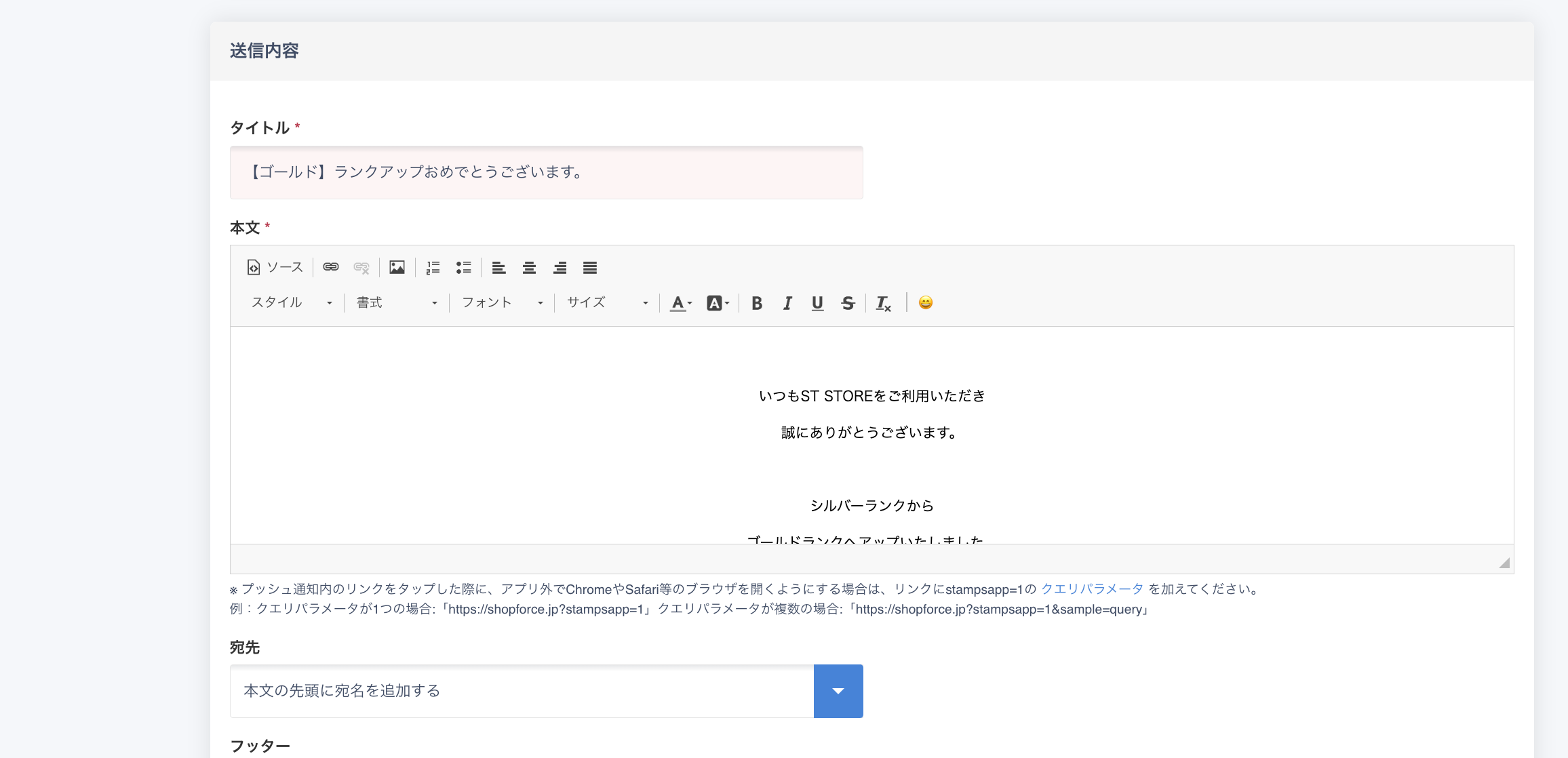Click the ソース source view button
The height and width of the screenshot is (758, 1568).
point(275,267)
